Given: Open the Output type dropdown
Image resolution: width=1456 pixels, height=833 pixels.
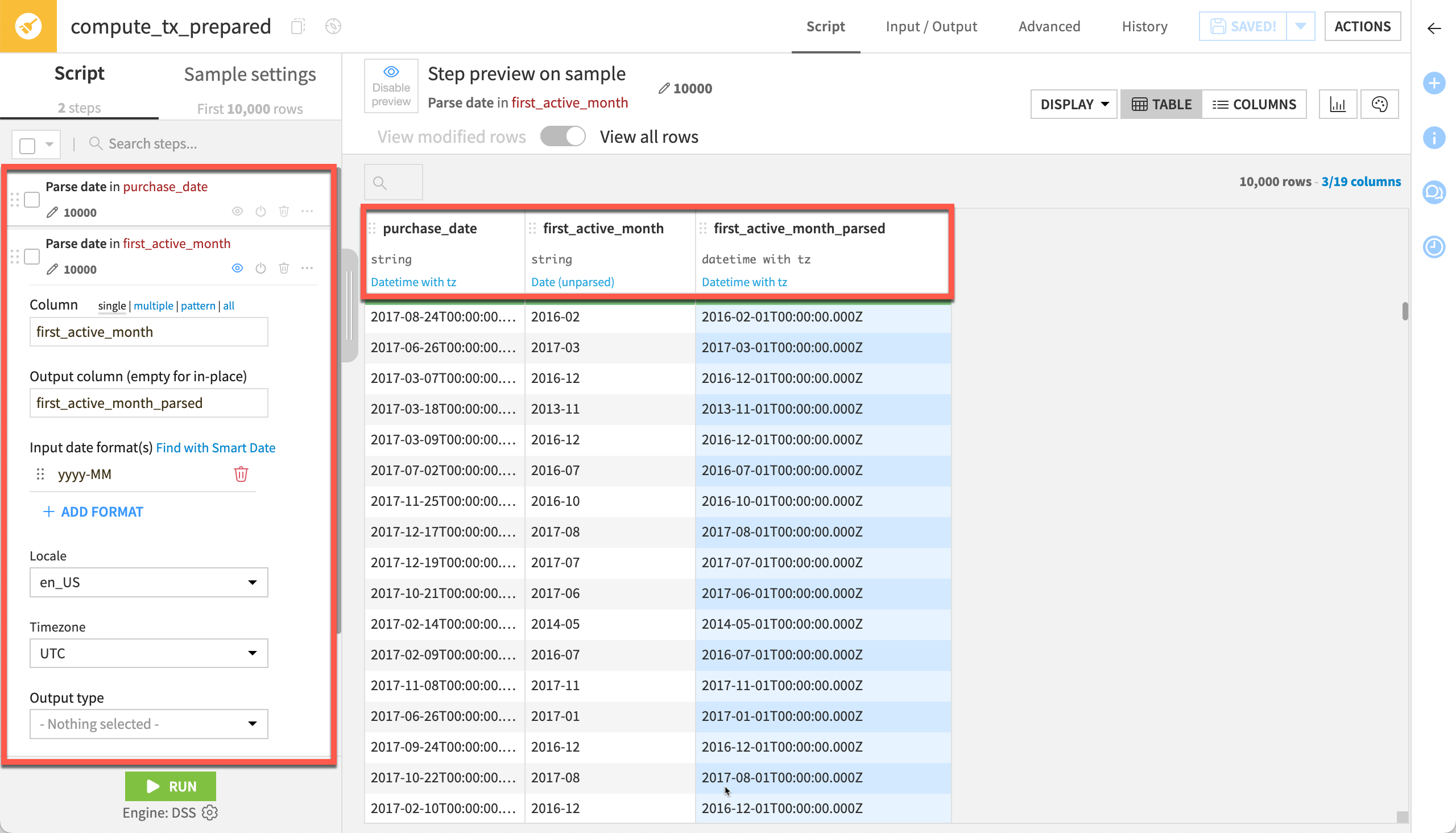Looking at the screenshot, I should click(x=148, y=724).
